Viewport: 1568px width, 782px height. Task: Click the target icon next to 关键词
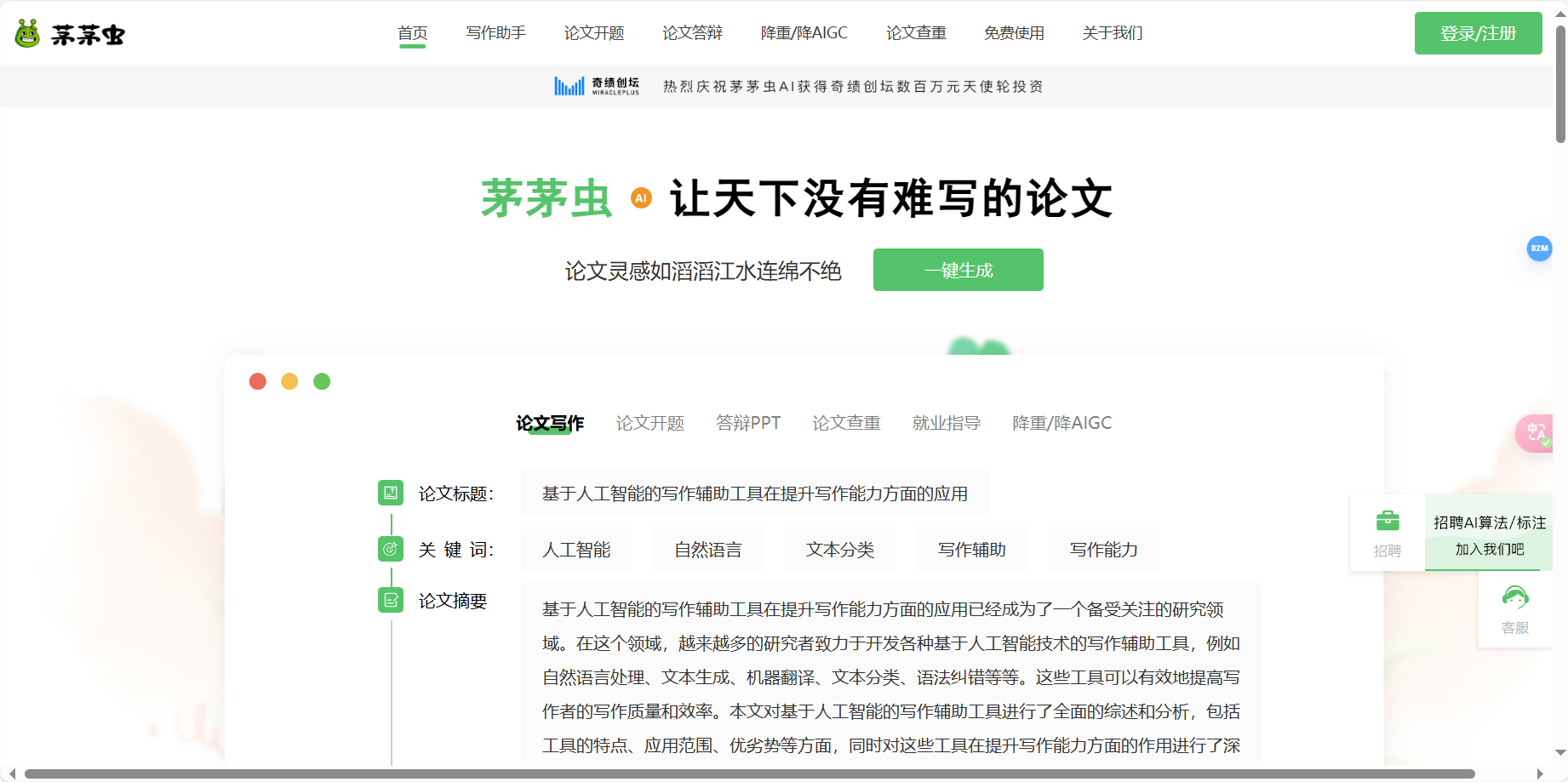[390, 549]
